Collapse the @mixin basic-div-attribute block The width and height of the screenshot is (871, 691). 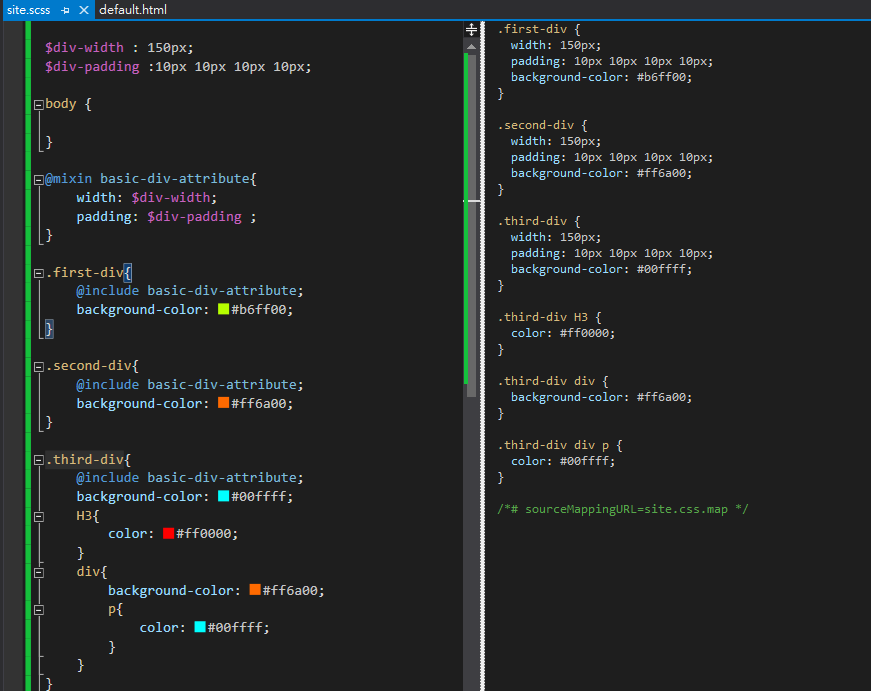[x=39, y=179]
